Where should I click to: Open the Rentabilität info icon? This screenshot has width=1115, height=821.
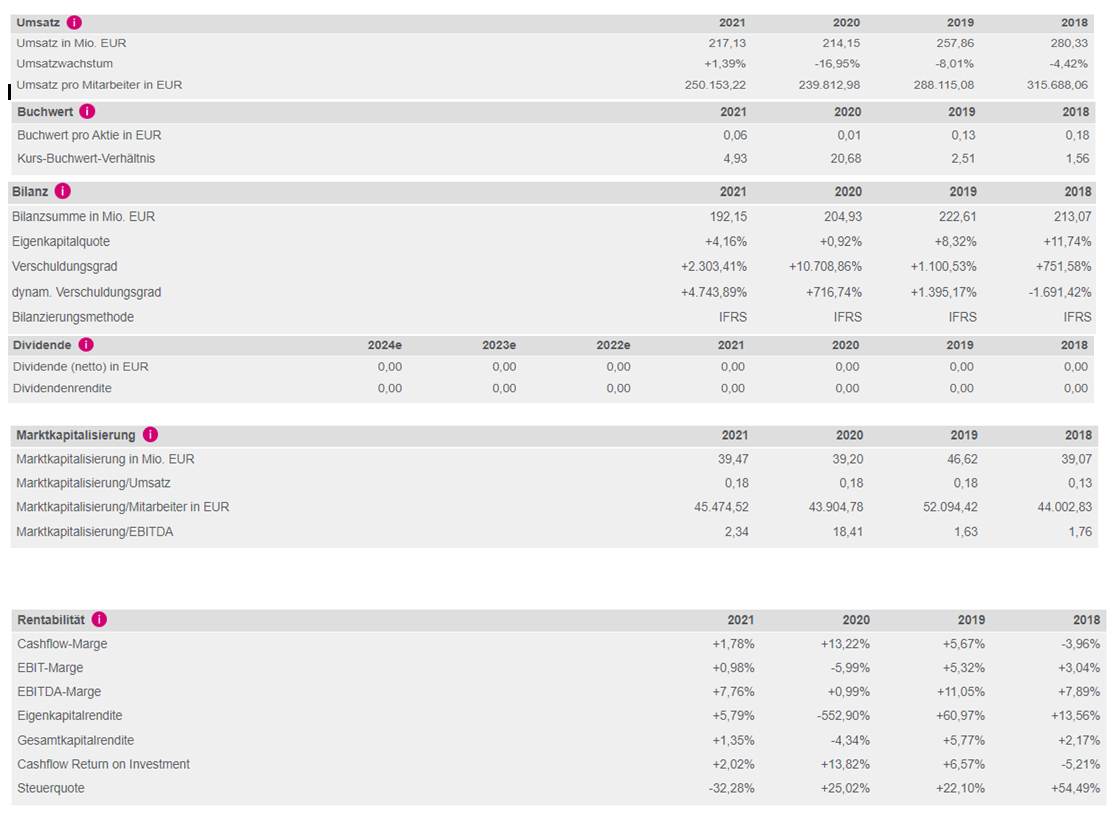(100, 620)
